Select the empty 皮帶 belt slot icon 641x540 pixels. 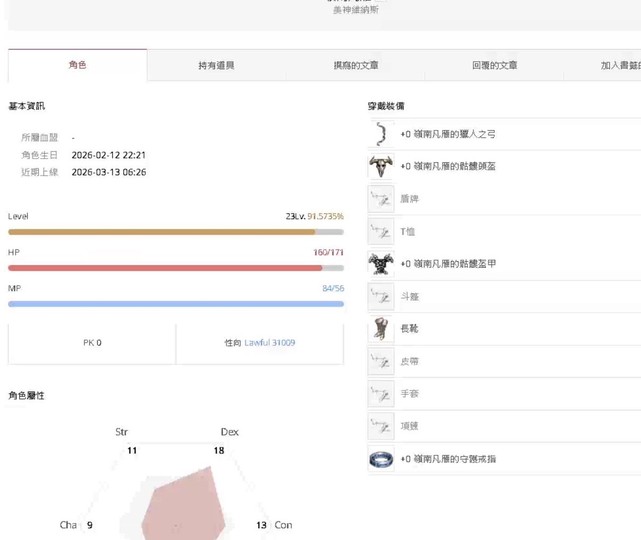pos(381,361)
